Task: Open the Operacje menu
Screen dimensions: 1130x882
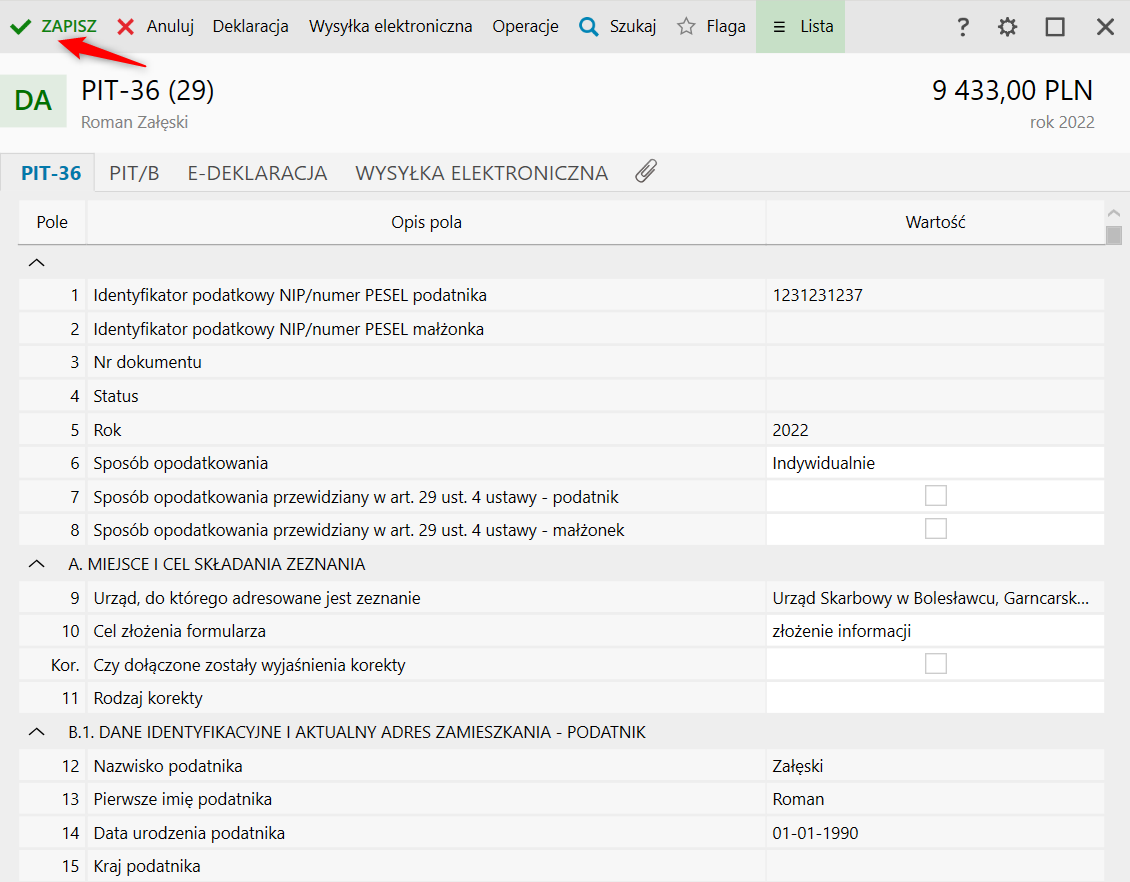Action: 525,27
